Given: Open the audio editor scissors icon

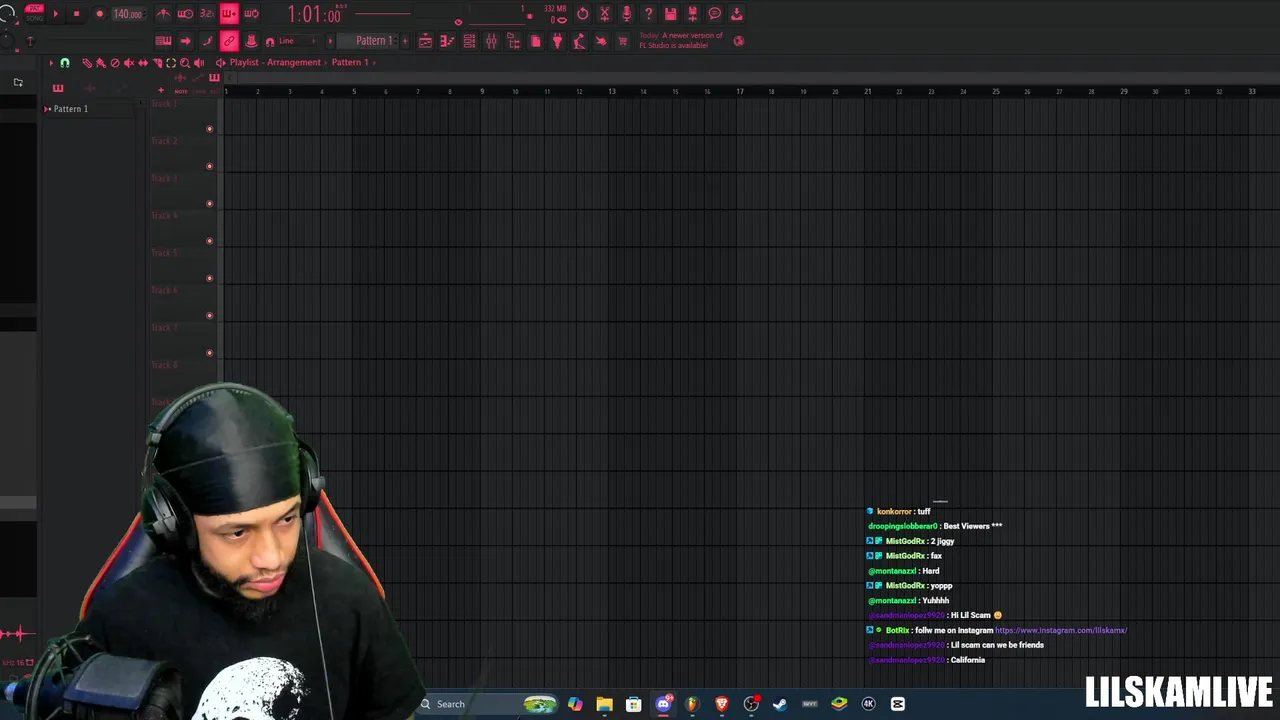Looking at the screenshot, I should coord(605,14).
